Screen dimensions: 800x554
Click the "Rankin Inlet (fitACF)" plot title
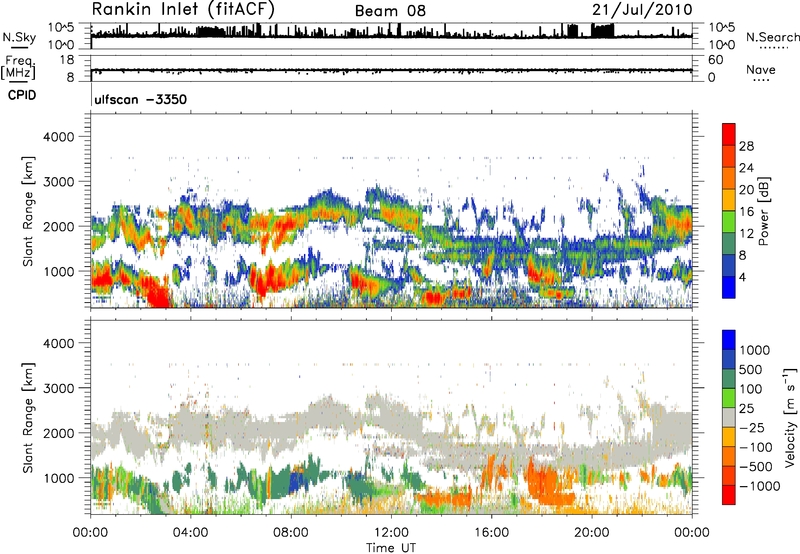[x=183, y=9]
